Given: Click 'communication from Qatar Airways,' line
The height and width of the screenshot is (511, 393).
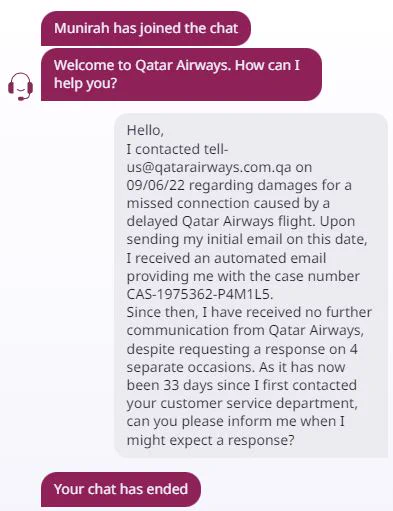Looking at the screenshot, I should point(245,331).
